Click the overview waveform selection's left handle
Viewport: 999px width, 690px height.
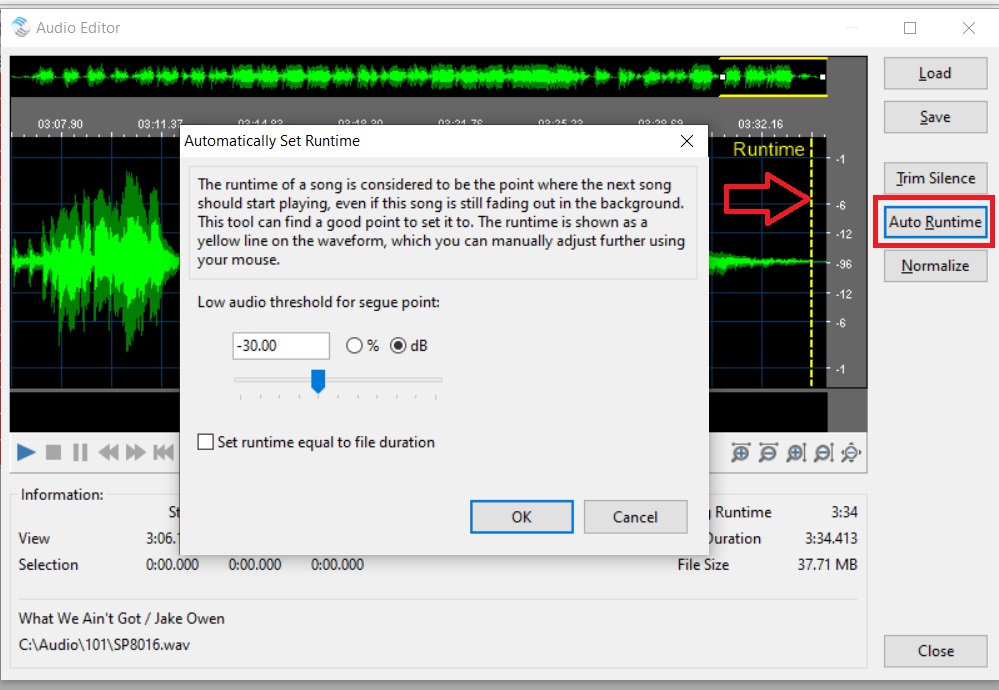(722, 77)
